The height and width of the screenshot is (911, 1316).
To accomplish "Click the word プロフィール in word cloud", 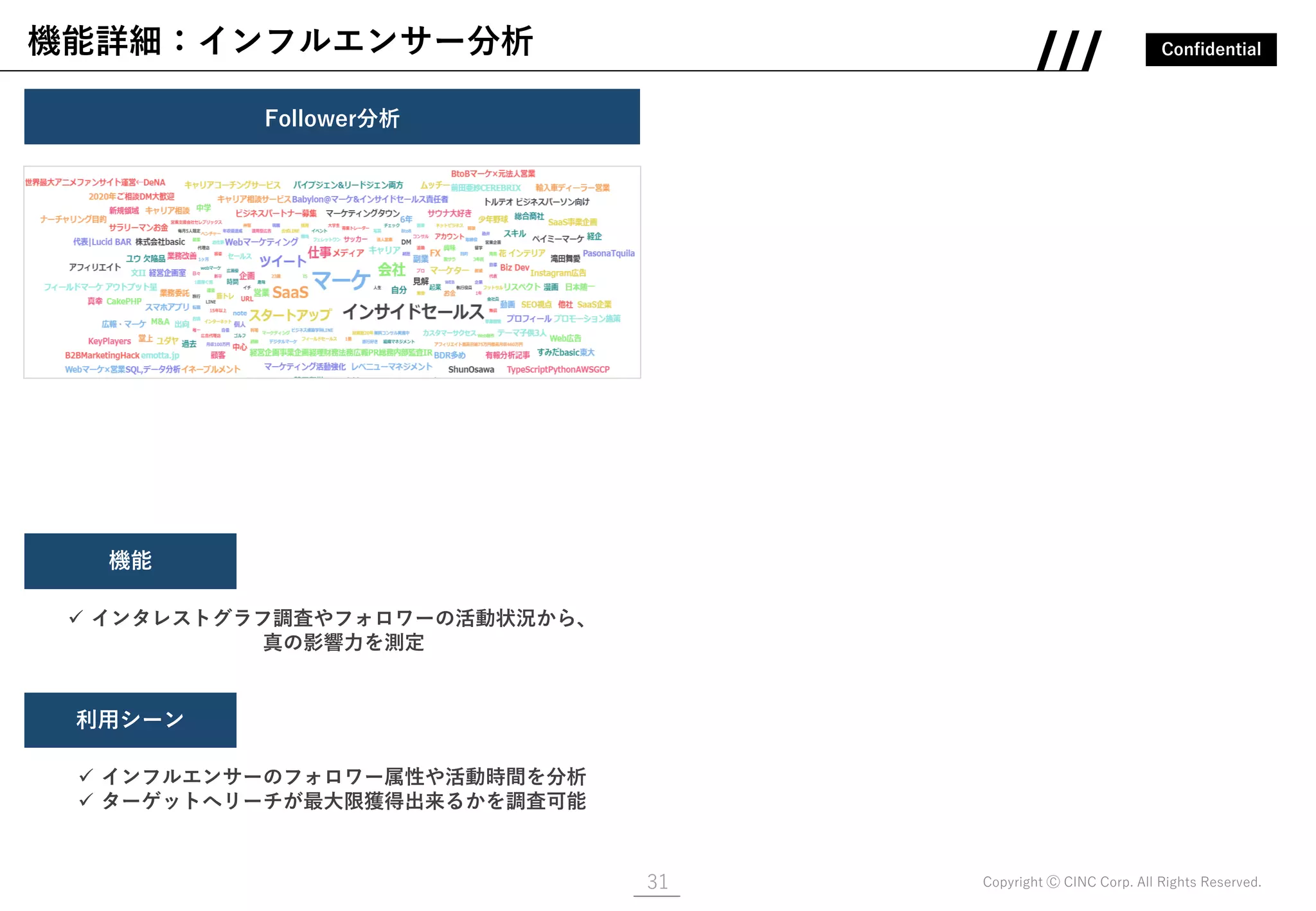I will coord(528,319).
